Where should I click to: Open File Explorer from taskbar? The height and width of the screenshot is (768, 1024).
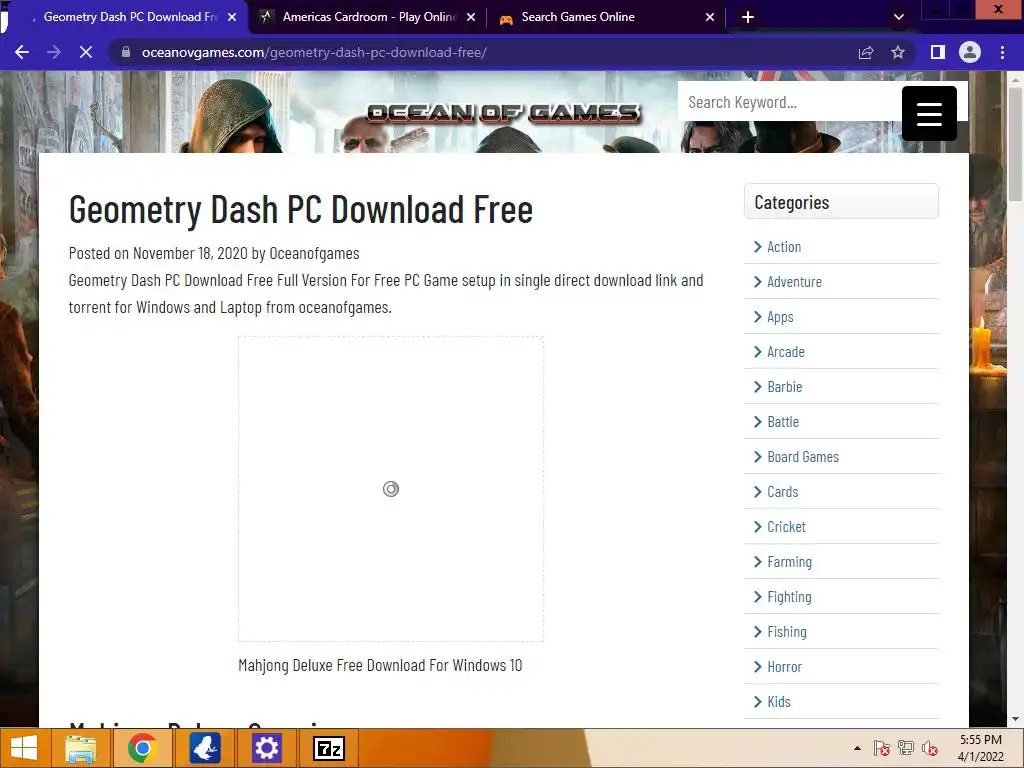(81, 748)
